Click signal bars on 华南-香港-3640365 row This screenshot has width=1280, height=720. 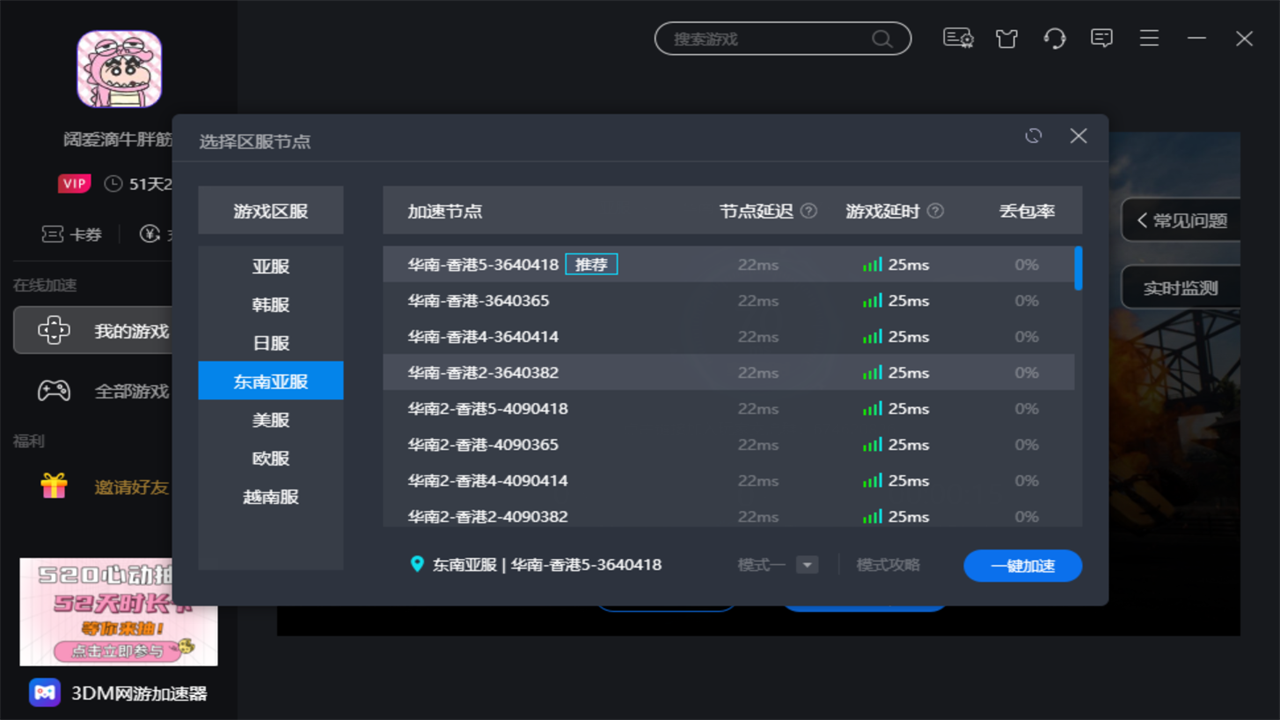pyautogui.click(x=873, y=301)
